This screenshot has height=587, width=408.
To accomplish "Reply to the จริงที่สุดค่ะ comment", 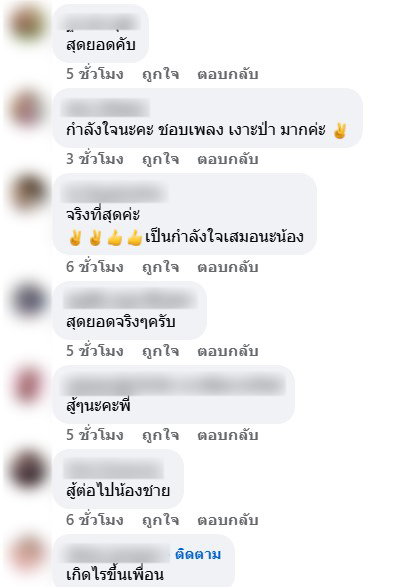I will point(228,267).
